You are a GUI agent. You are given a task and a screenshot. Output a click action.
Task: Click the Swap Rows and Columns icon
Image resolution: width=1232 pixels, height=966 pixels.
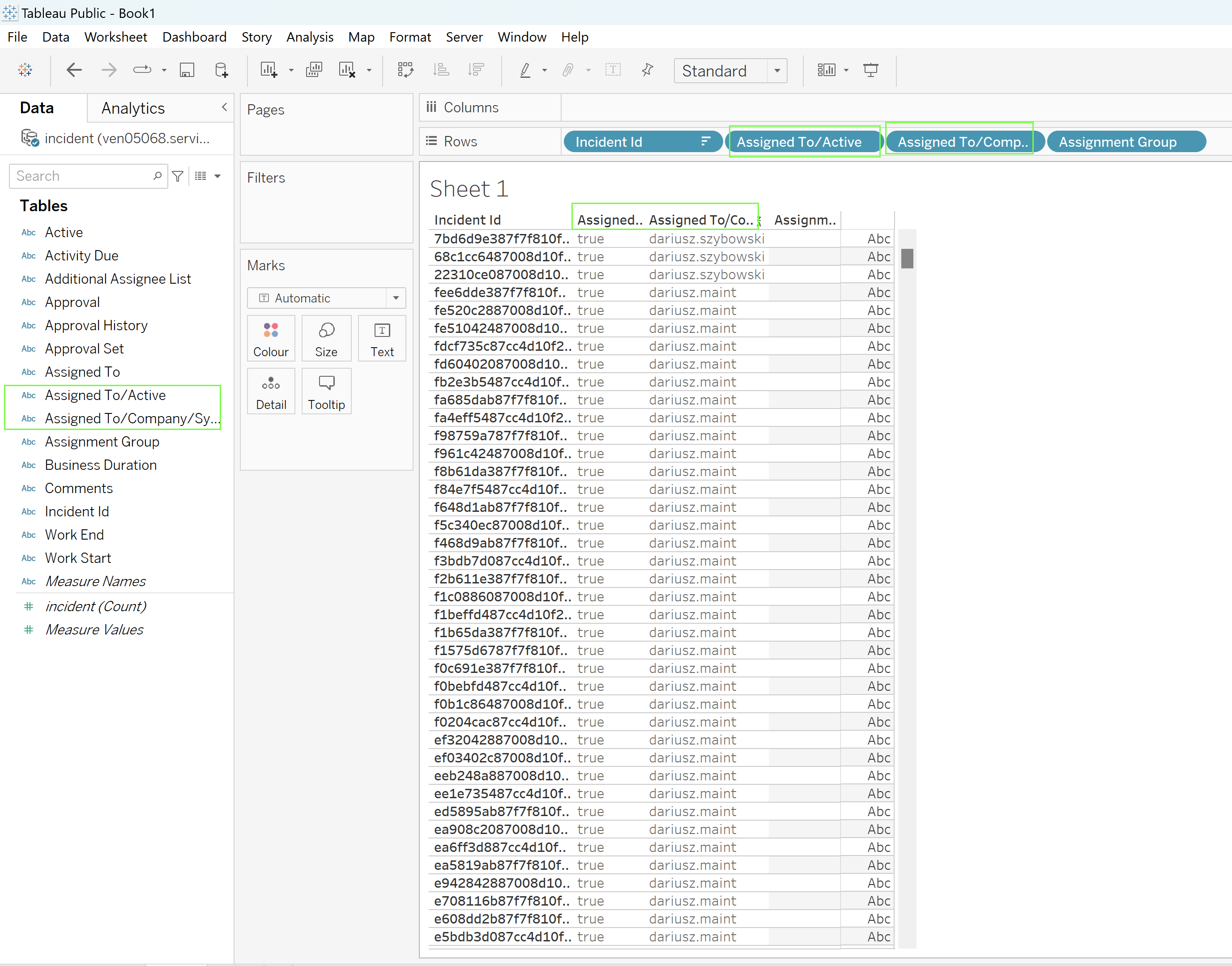tap(405, 70)
